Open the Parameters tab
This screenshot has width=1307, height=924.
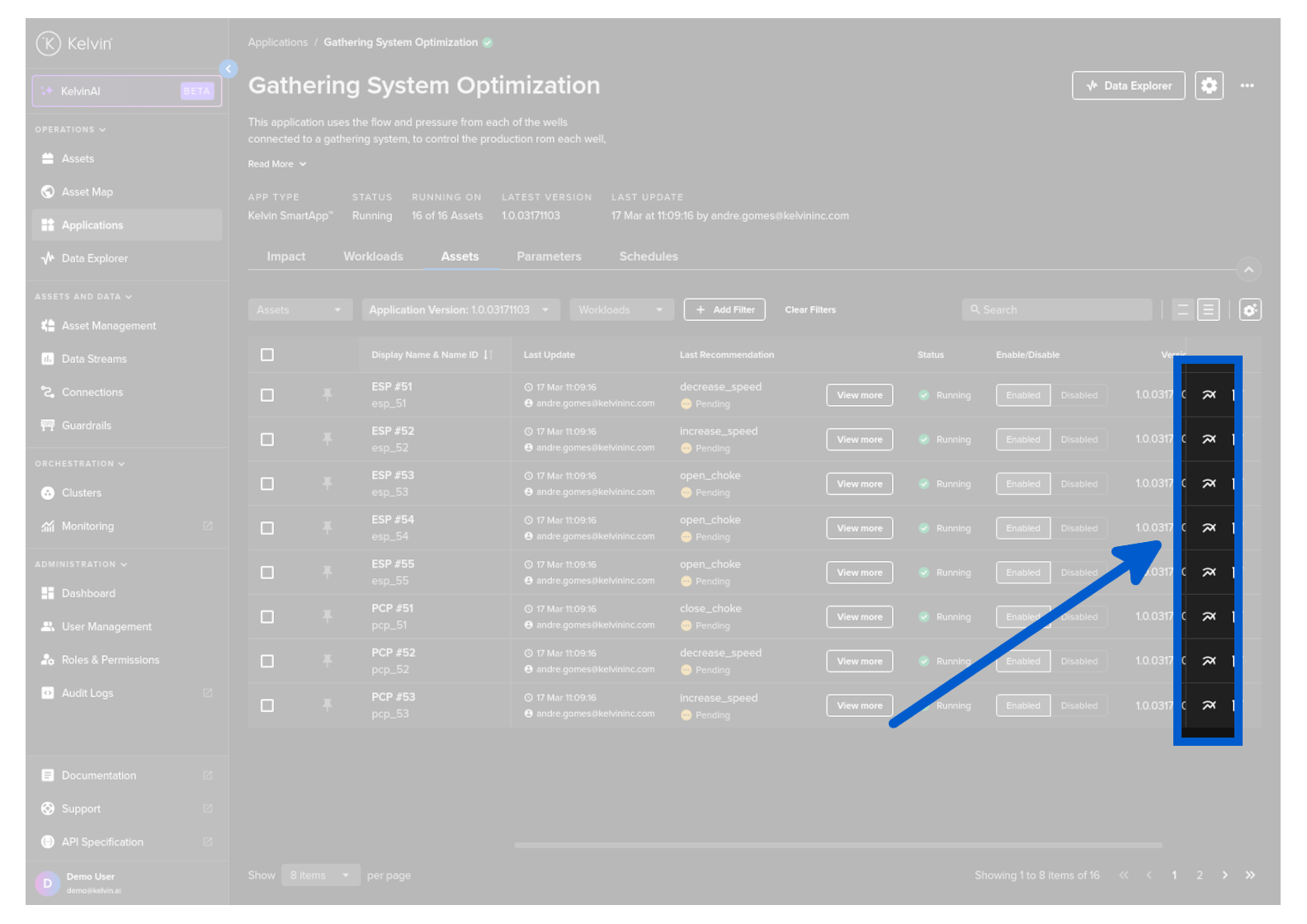549,257
